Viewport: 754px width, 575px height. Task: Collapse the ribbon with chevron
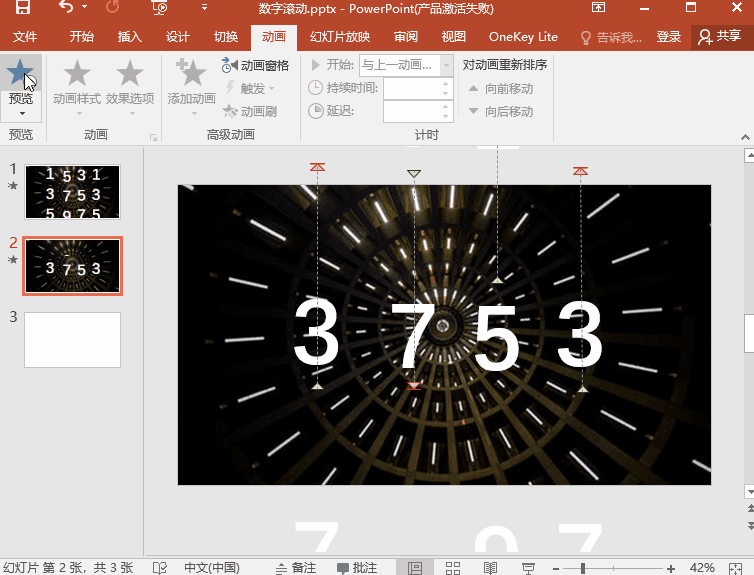click(745, 138)
